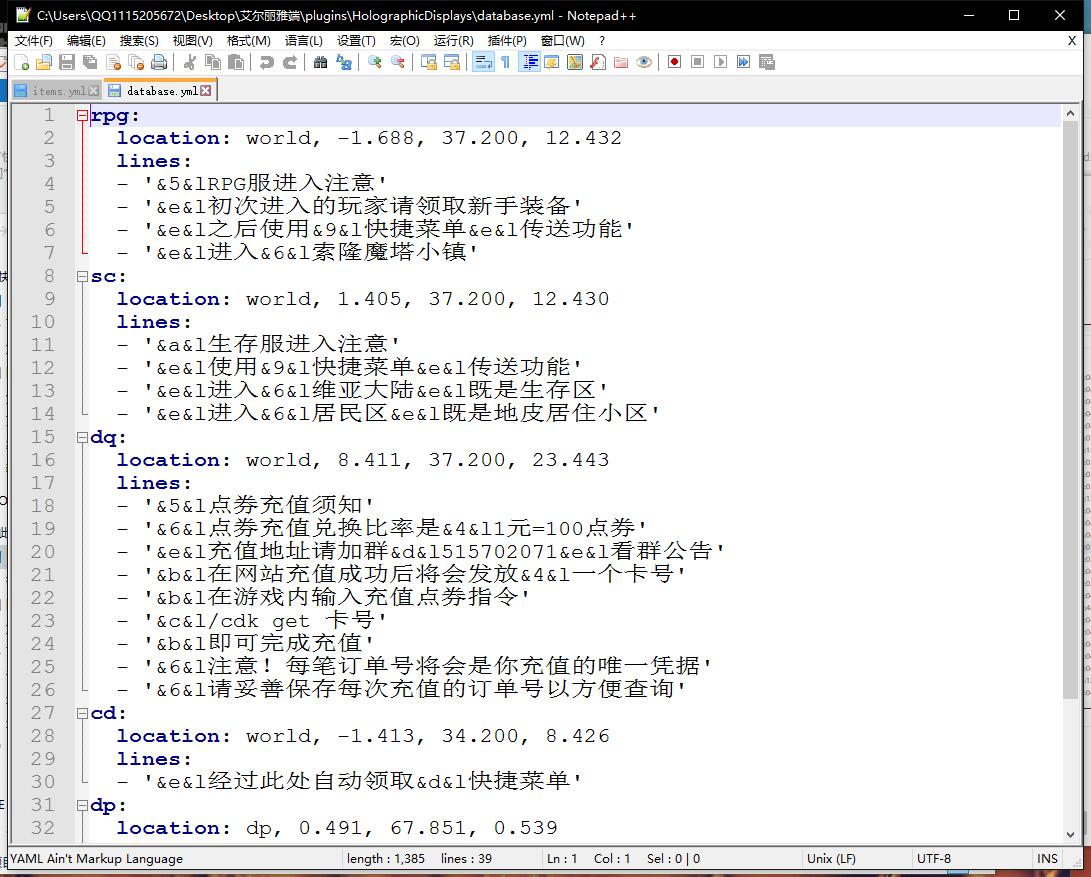Toggle the indent guide toolbar button
This screenshot has width=1091, height=877.
click(529, 63)
